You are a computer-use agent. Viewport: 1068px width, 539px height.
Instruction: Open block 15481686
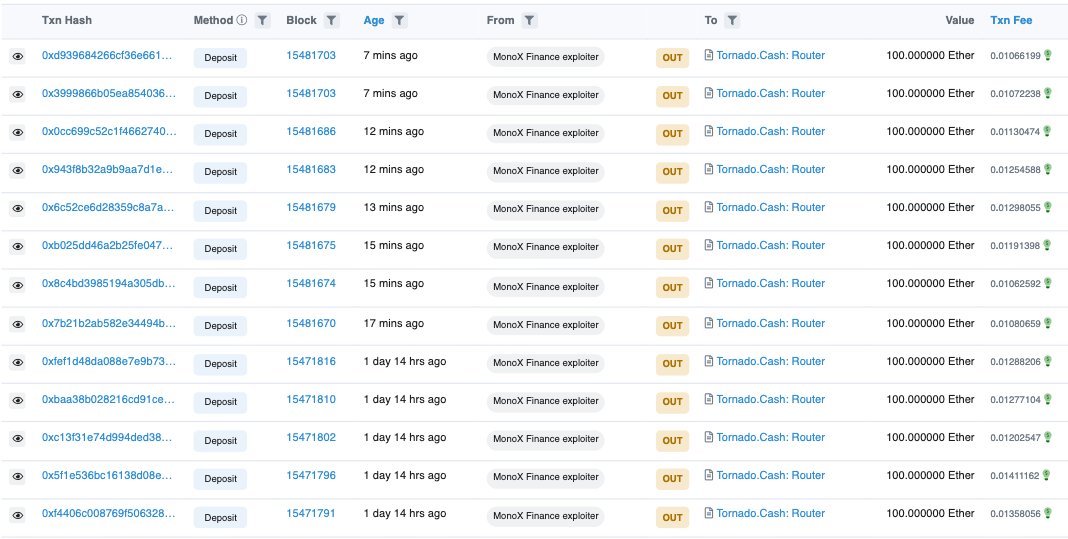[x=311, y=132]
